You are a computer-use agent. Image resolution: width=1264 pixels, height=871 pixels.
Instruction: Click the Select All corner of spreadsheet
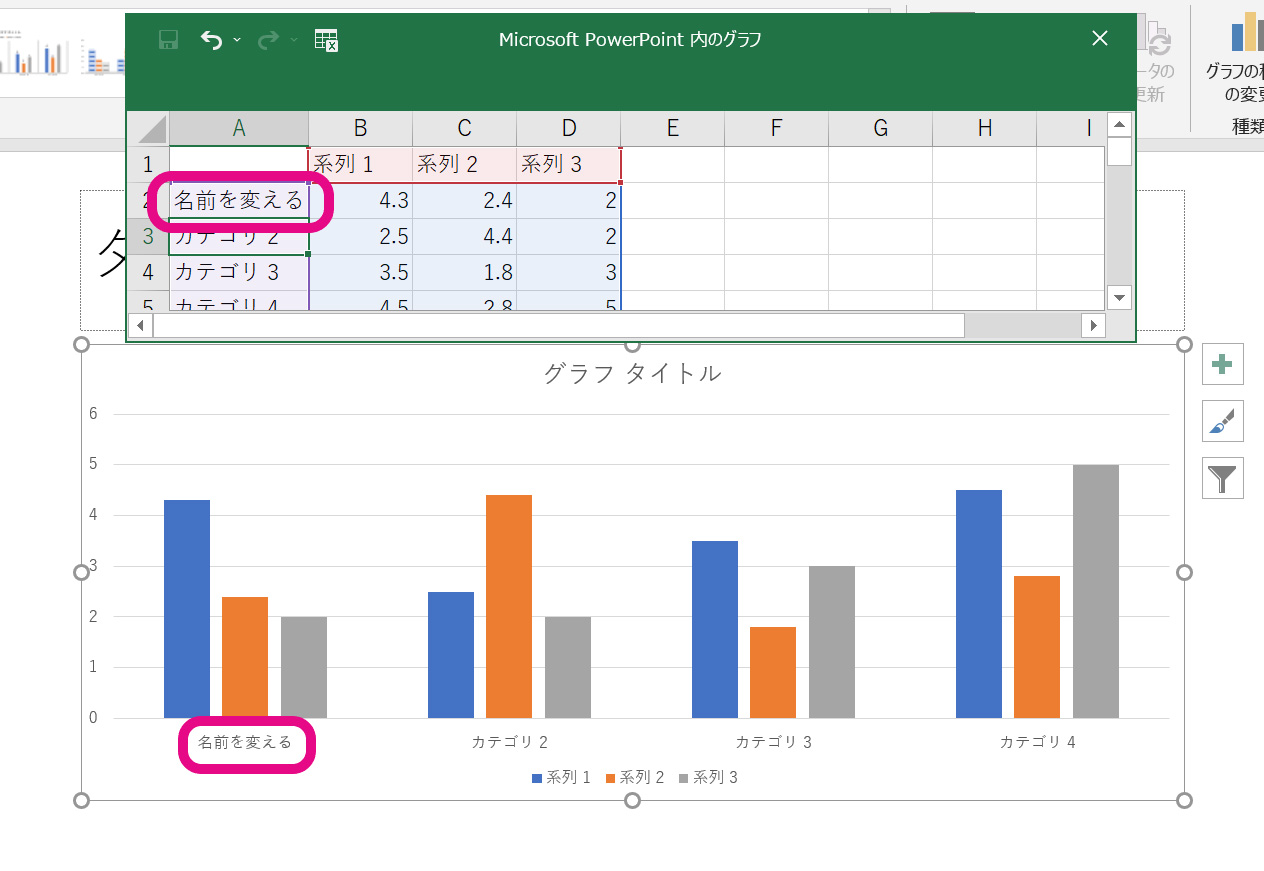[148, 128]
